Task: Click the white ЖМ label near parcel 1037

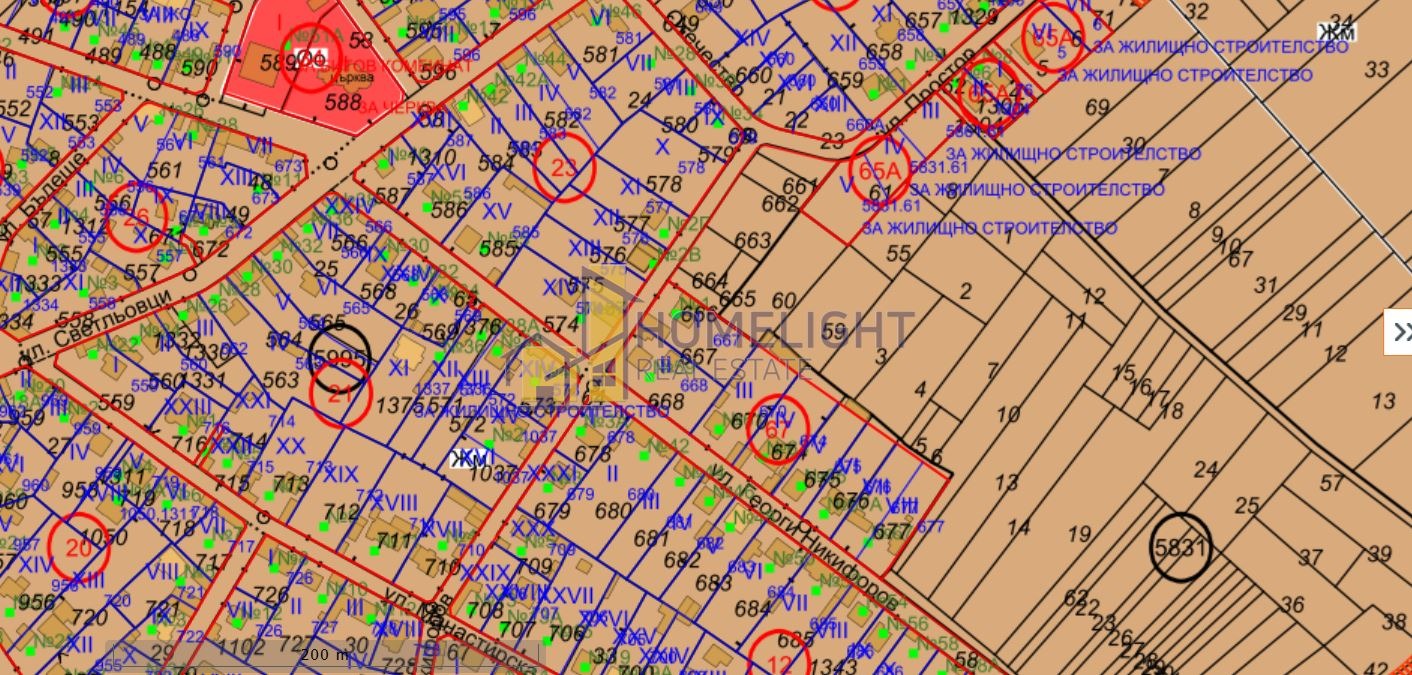Action: point(472,459)
